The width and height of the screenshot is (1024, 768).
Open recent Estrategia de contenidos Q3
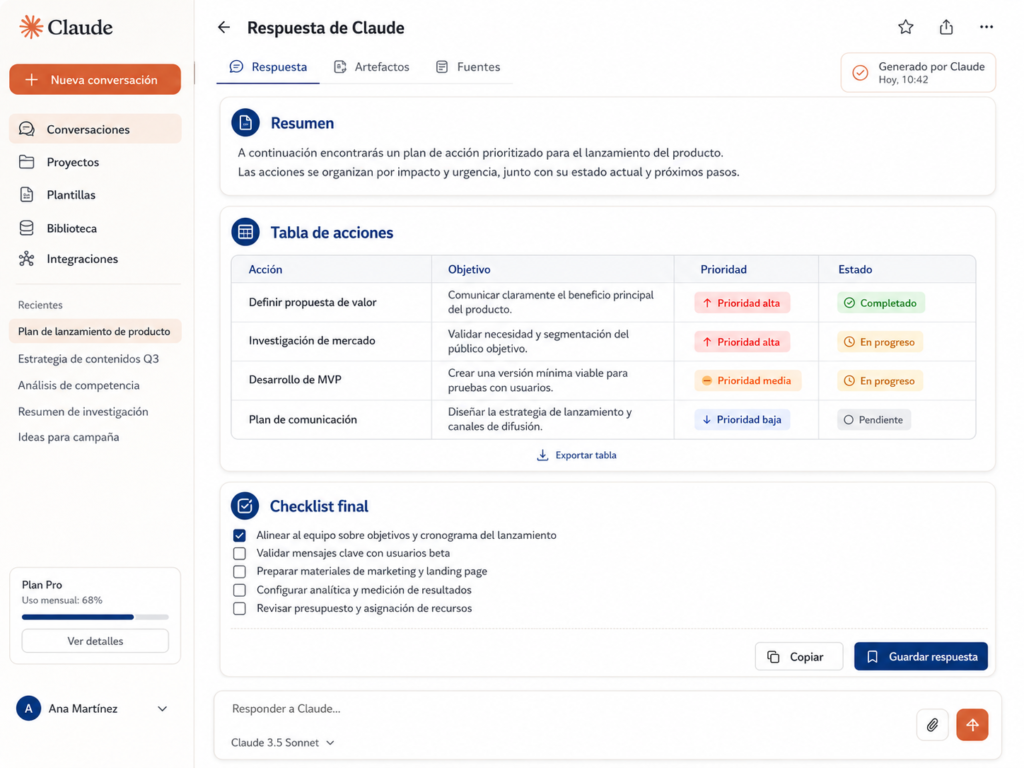coord(88,359)
